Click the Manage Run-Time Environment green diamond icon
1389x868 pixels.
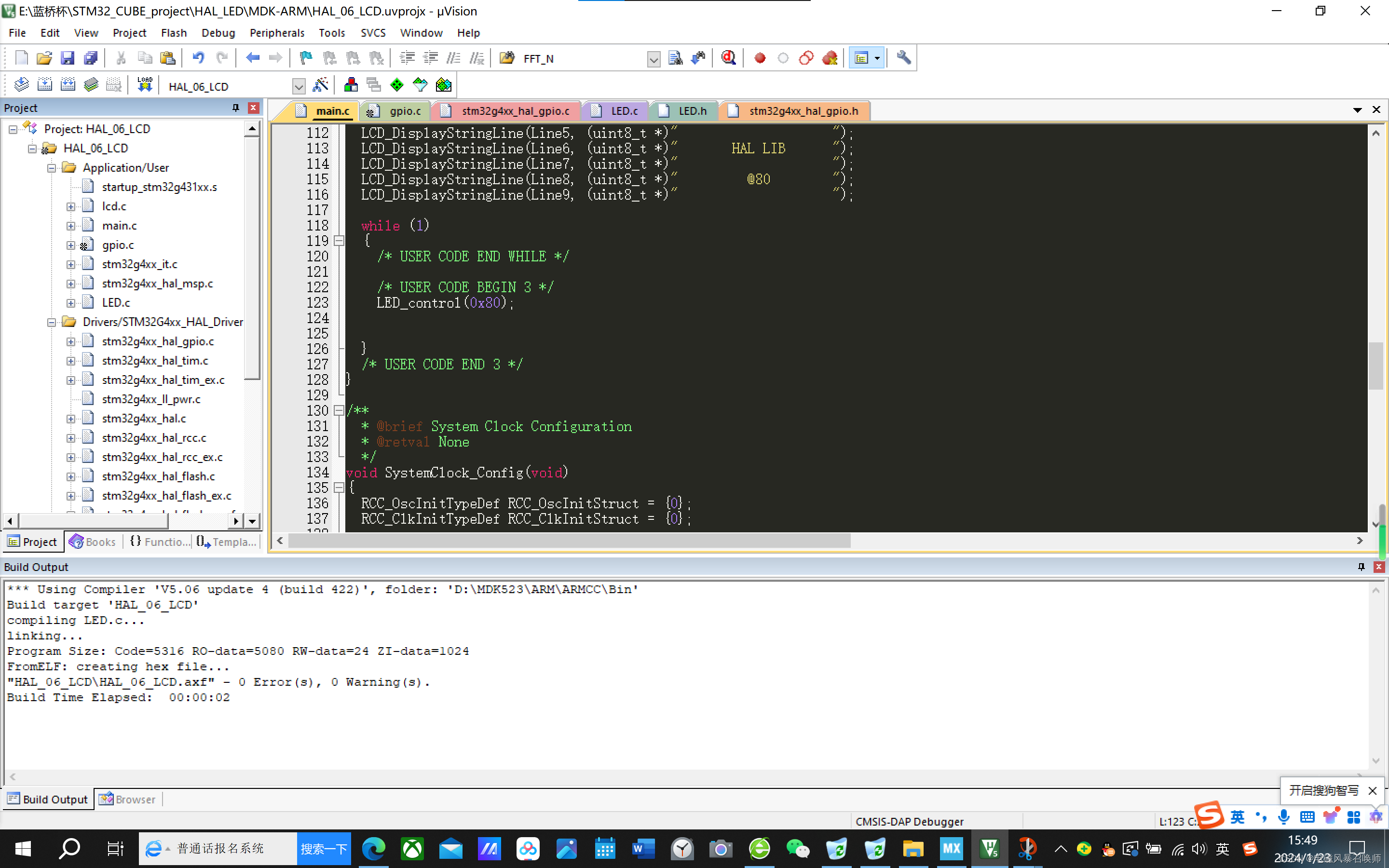coord(396,85)
